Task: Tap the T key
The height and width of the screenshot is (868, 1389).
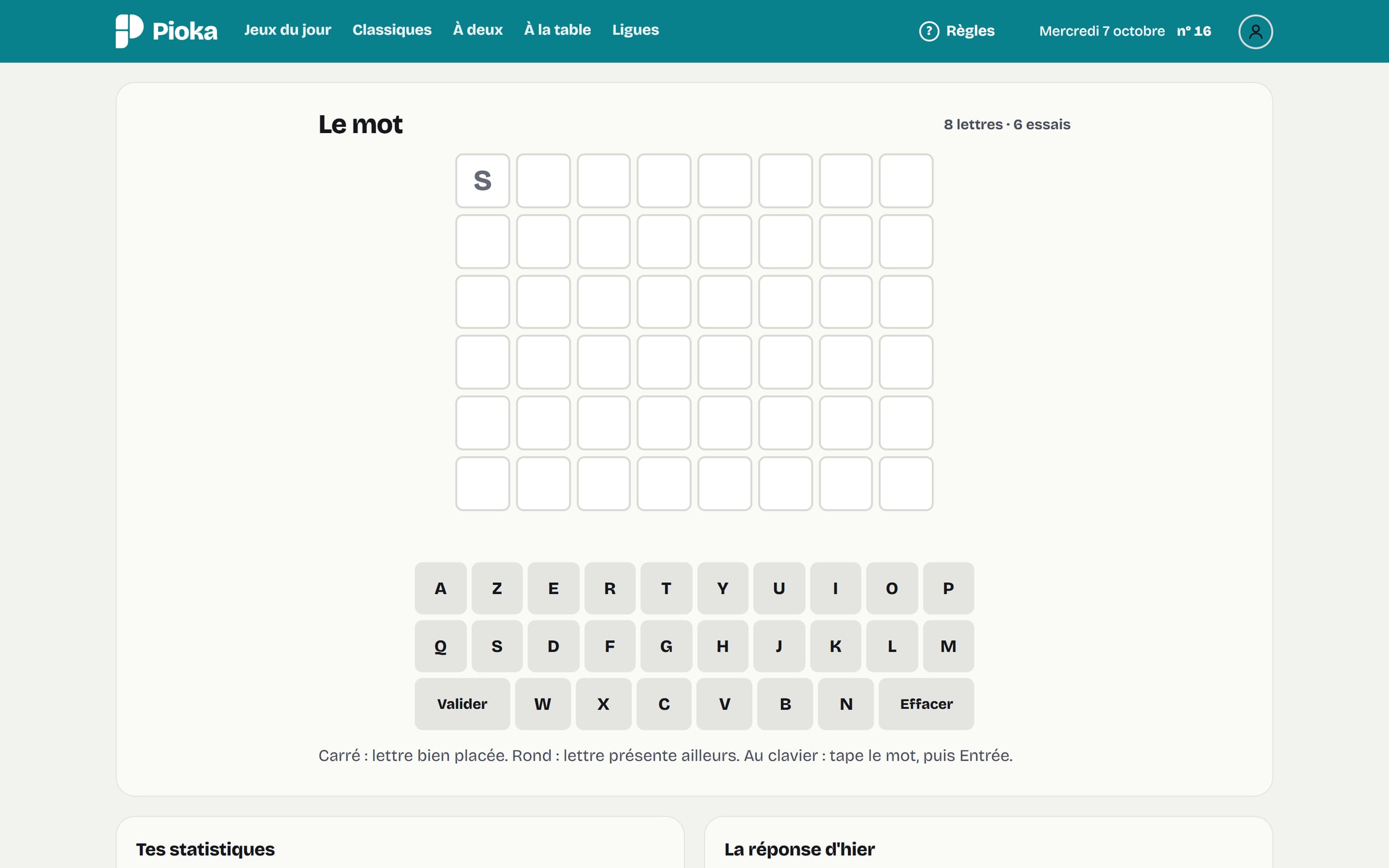Action: (x=666, y=588)
